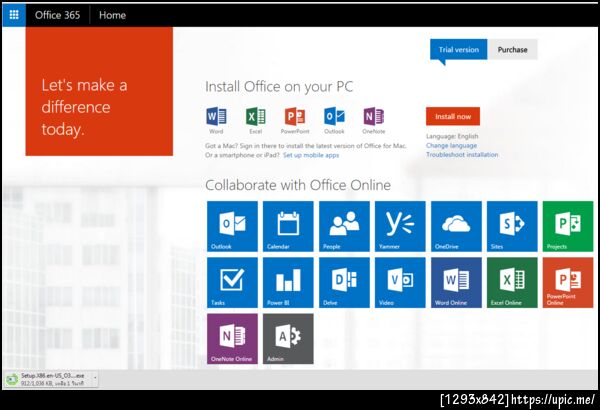Click the Change language link
This screenshot has width=600, height=410.
click(x=451, y=145)
